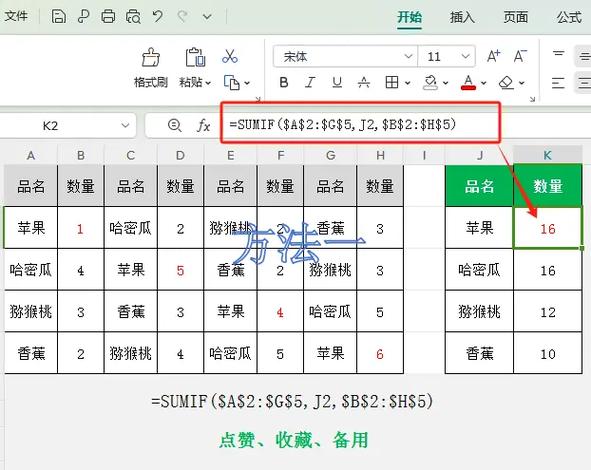Click the Save As icon beside Save

[x=83, y=17]
